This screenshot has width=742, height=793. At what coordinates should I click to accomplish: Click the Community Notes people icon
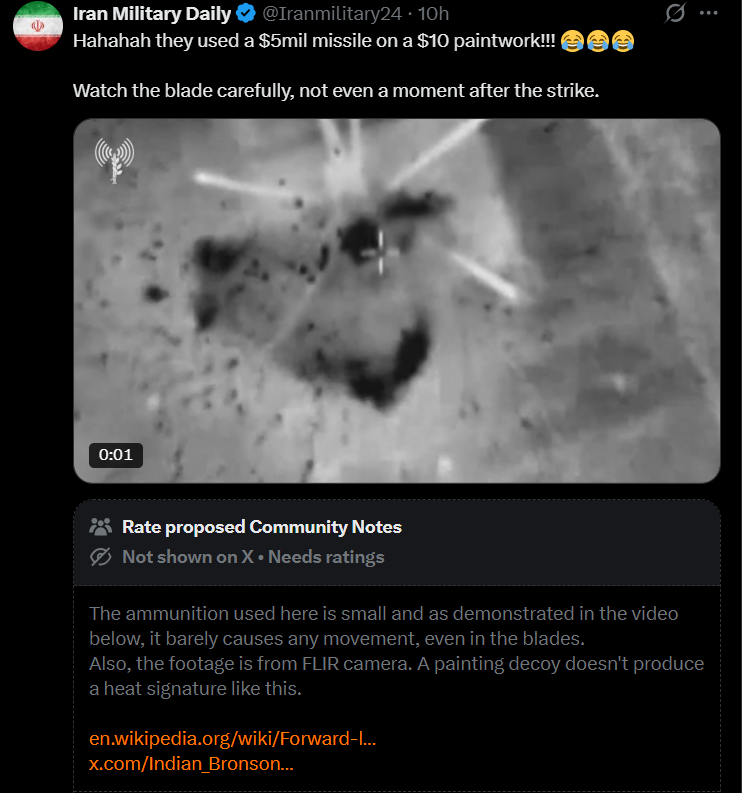pos(101,527)
